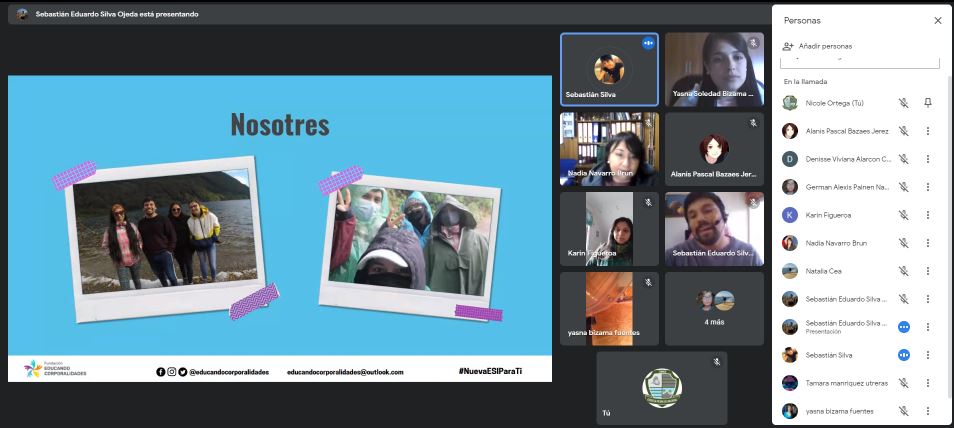
Task: Click the presentation activity icon for Sebastián Eduardo
Action: (x=904, y=327)
